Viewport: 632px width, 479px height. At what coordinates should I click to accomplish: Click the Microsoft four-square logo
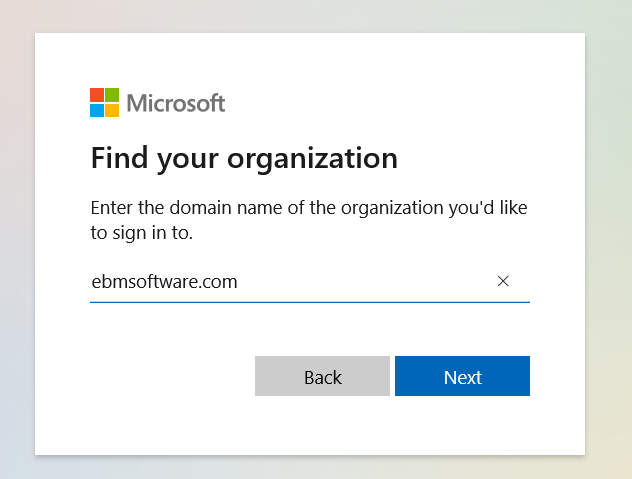104,102
